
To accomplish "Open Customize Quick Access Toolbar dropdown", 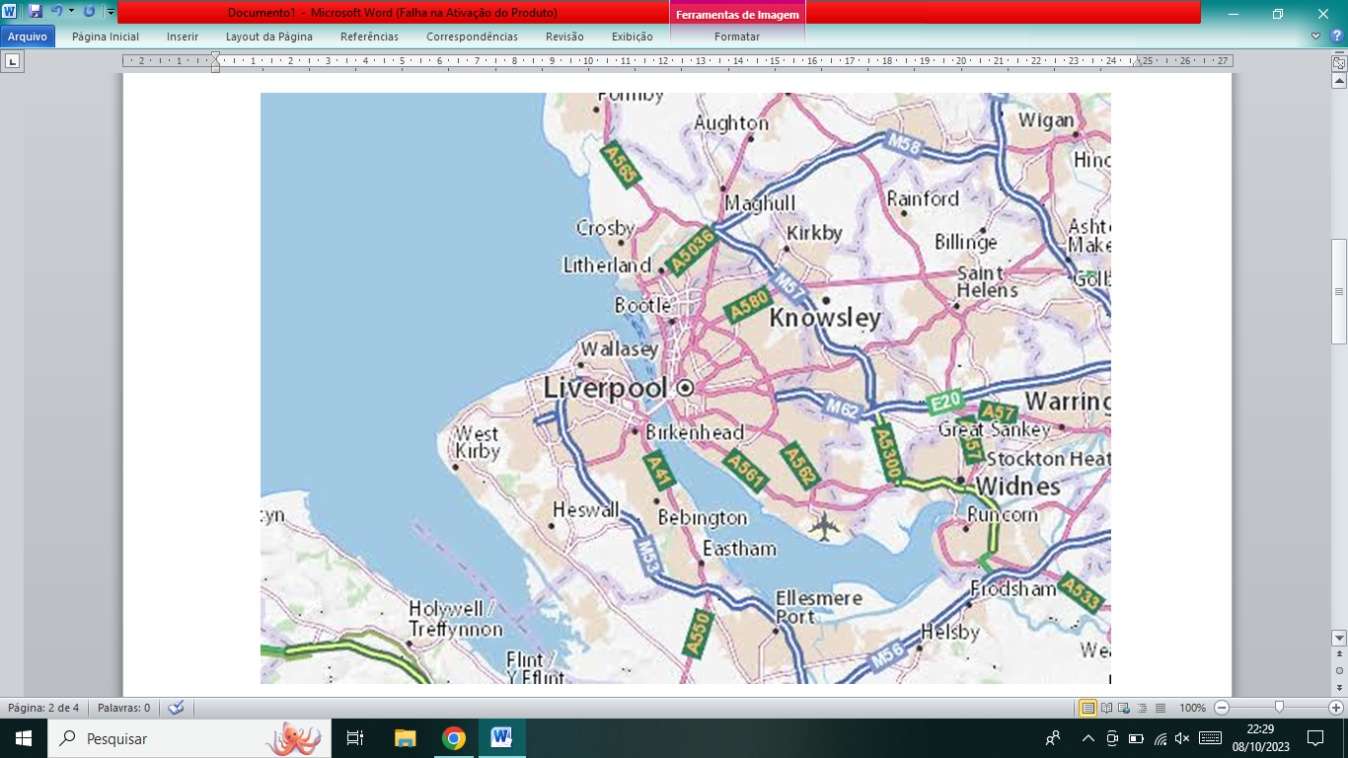I will coord(111,12).
